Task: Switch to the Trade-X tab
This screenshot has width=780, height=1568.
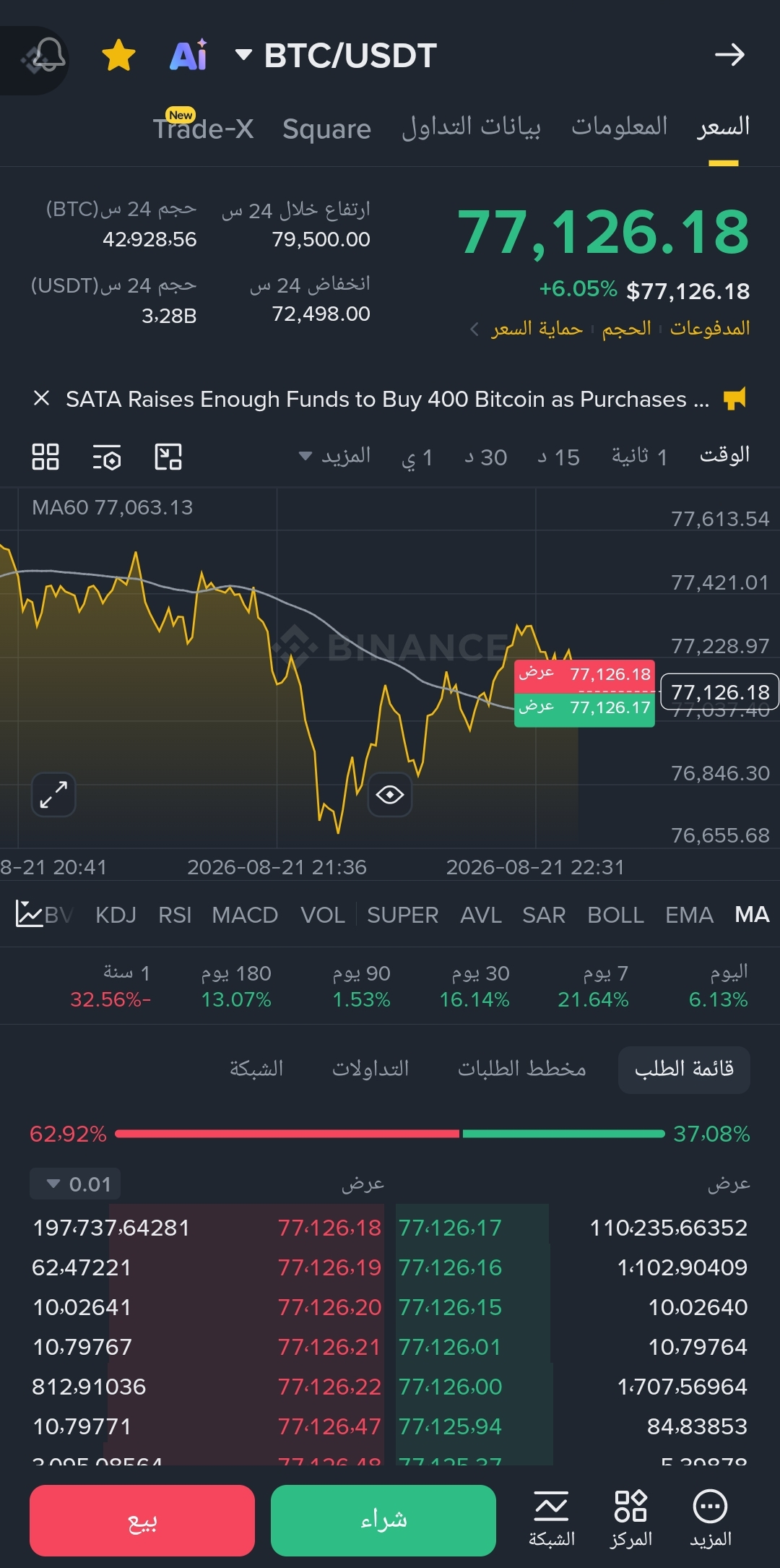Action: click(x=203, y=129)
